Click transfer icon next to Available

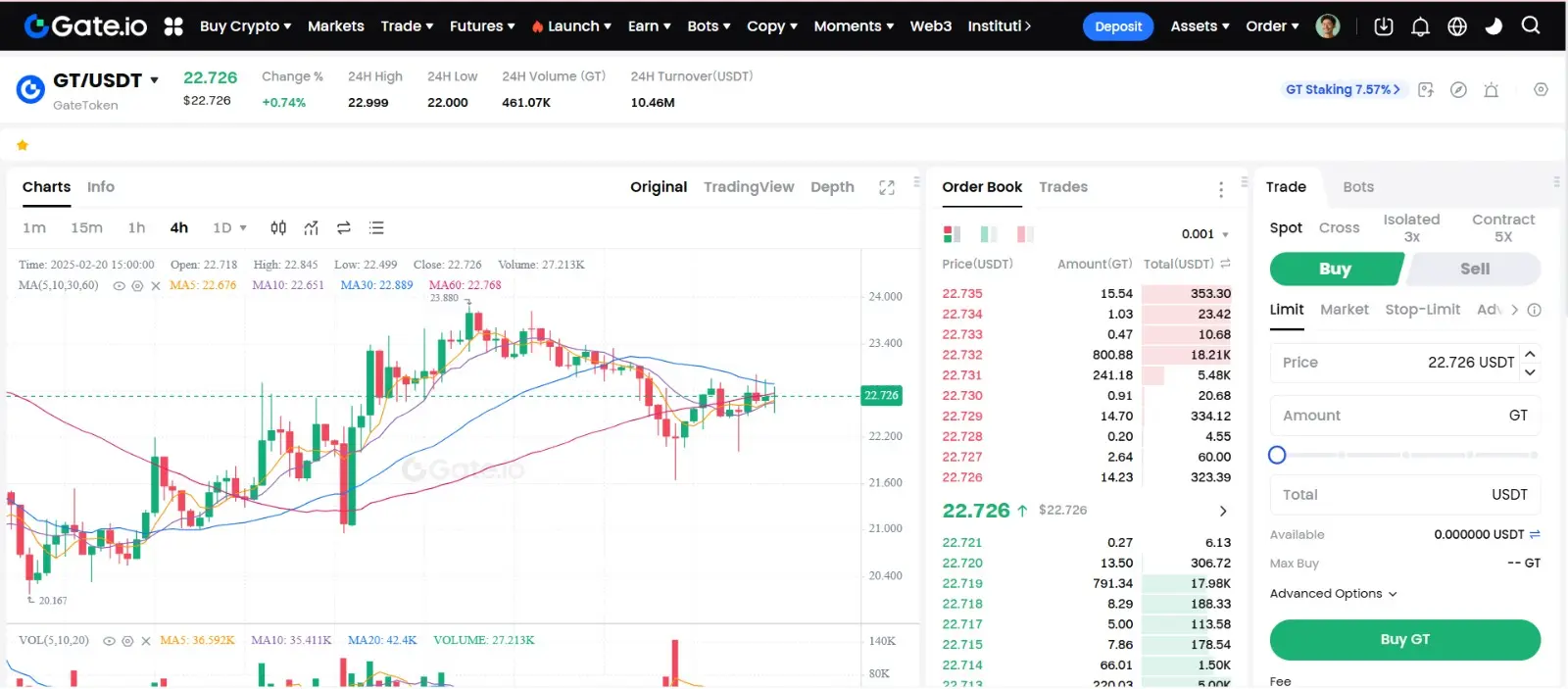[1535, 534]
